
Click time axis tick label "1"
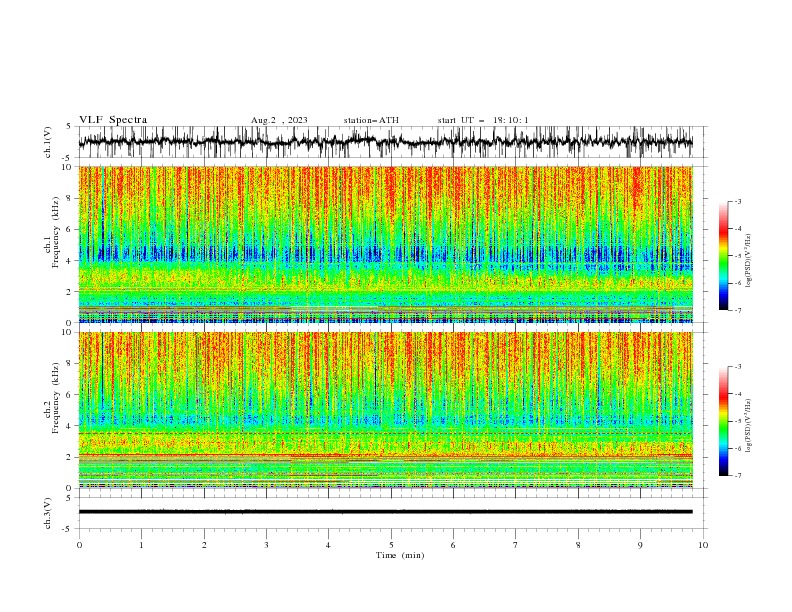coord(141,545)
